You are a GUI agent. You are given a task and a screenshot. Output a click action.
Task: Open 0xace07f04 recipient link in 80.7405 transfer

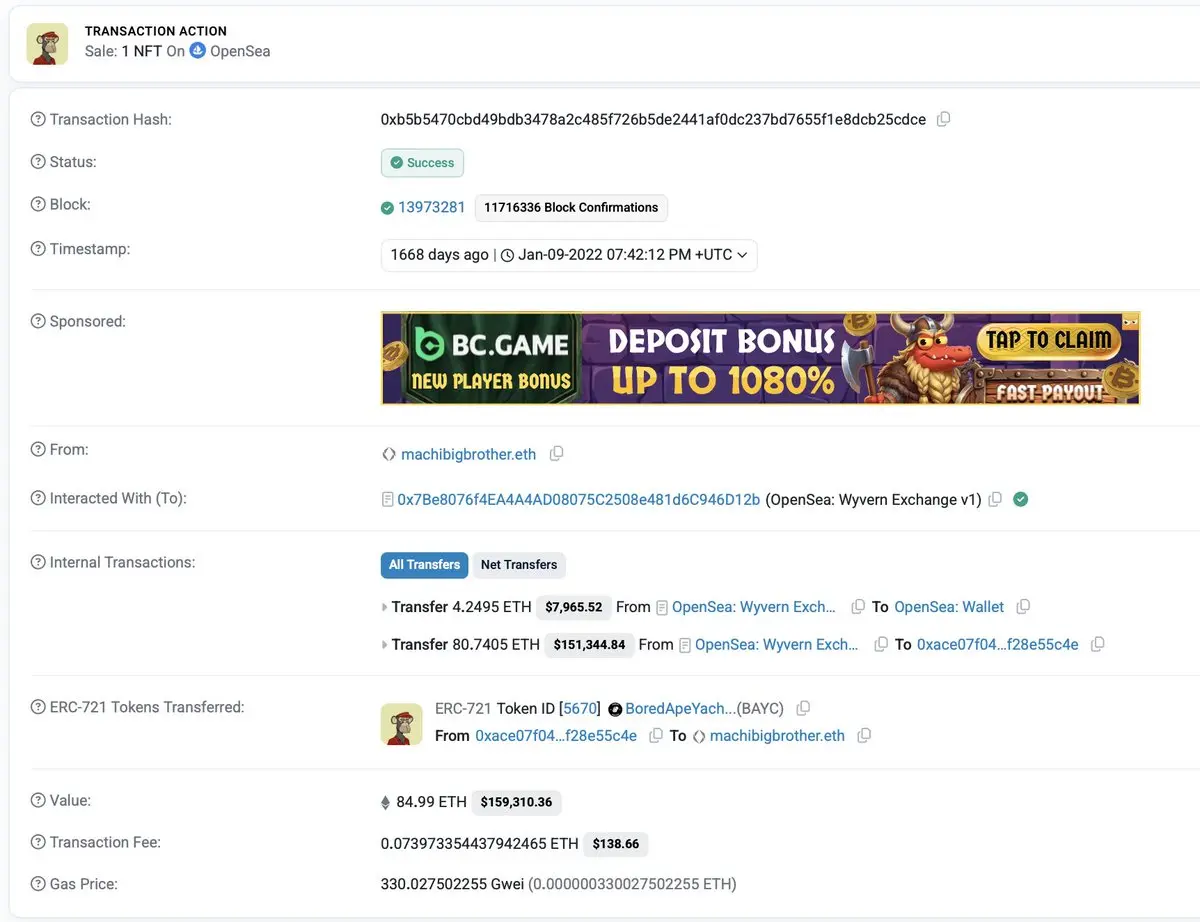998,645
